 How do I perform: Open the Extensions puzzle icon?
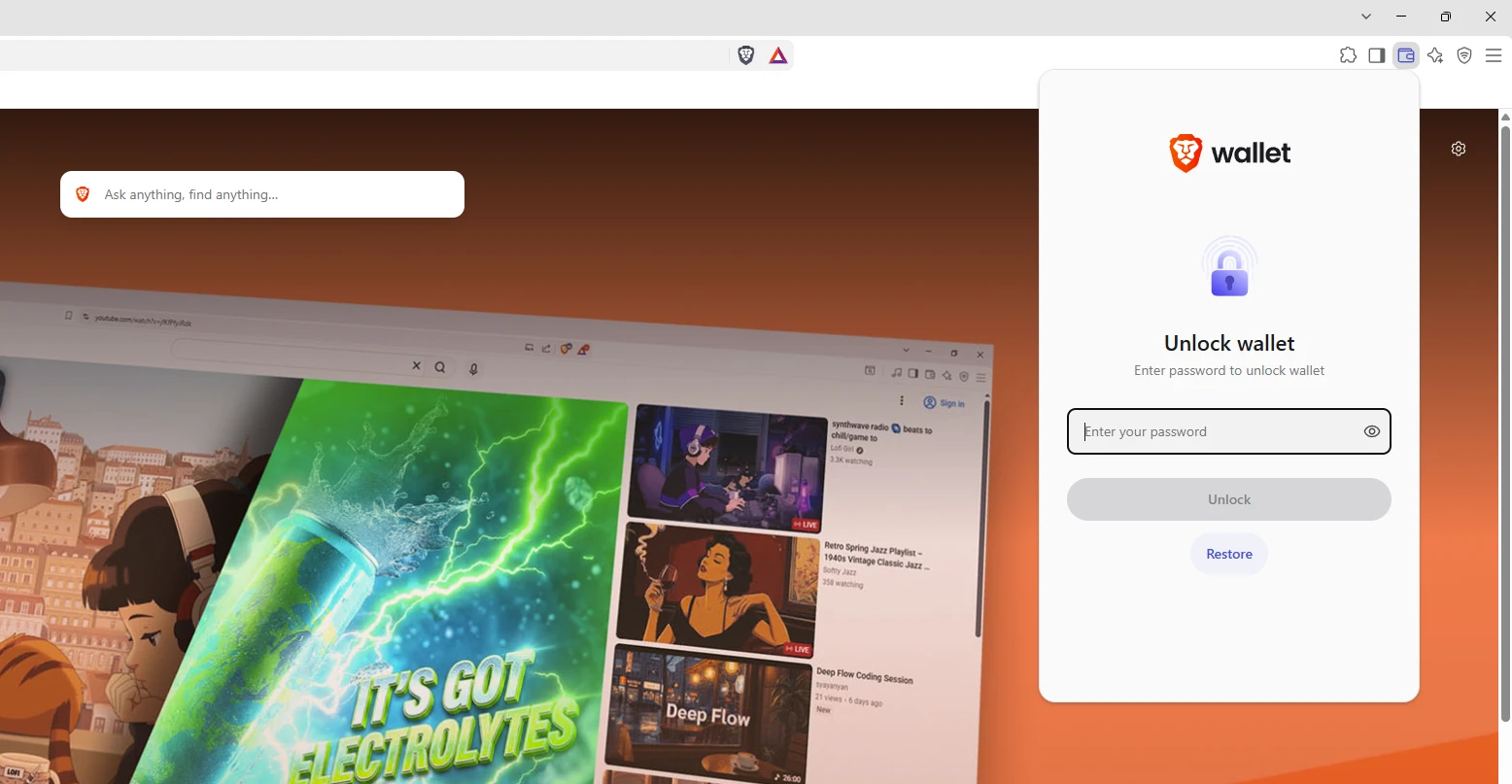pos(1348,55)
